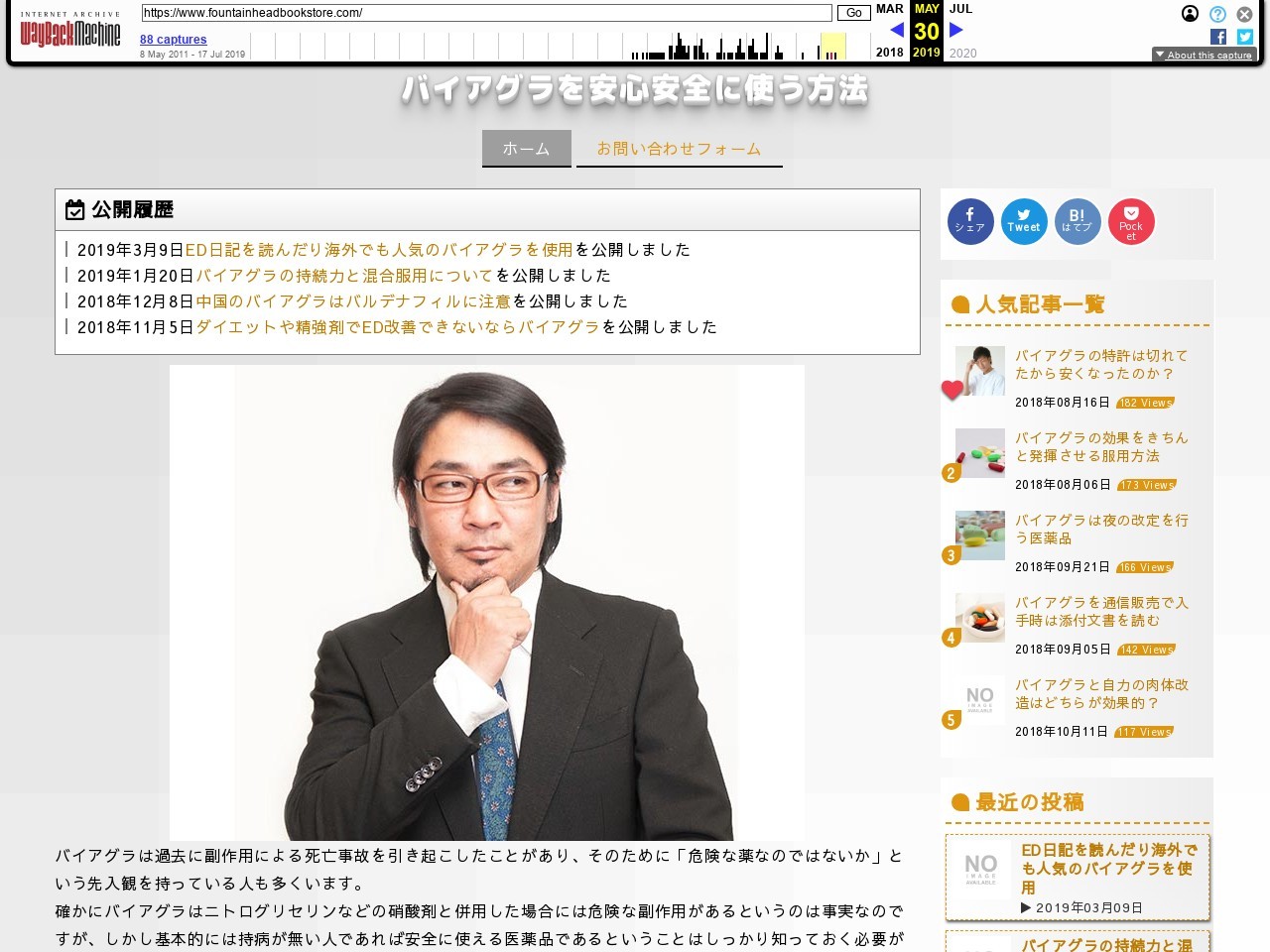Click the Wayback Machine logo
The height and width of the screenshot is (952, 1270).
click(70, 33)
